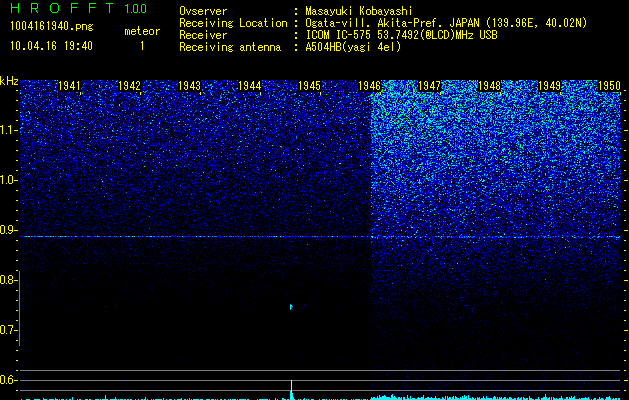Click the 1947 time marker
629x400 pixels.
pyautogui.click(x=429, y=86)
